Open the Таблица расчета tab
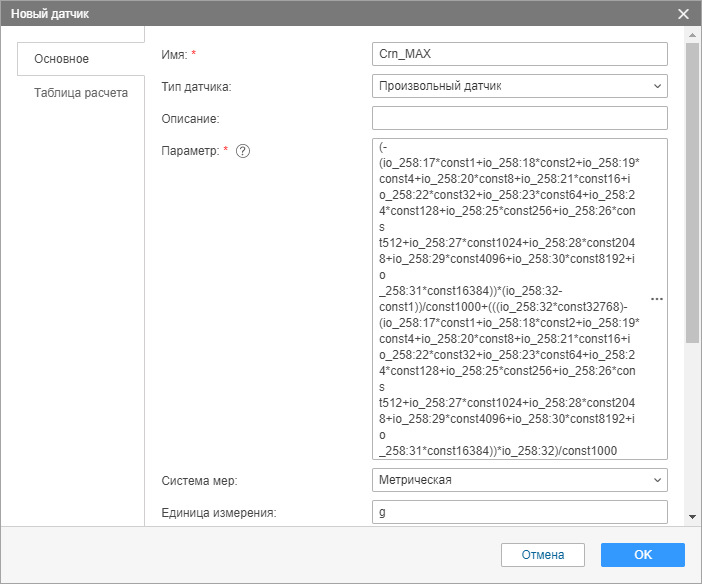This screenshot has height=584, width=702. [81, 93]
